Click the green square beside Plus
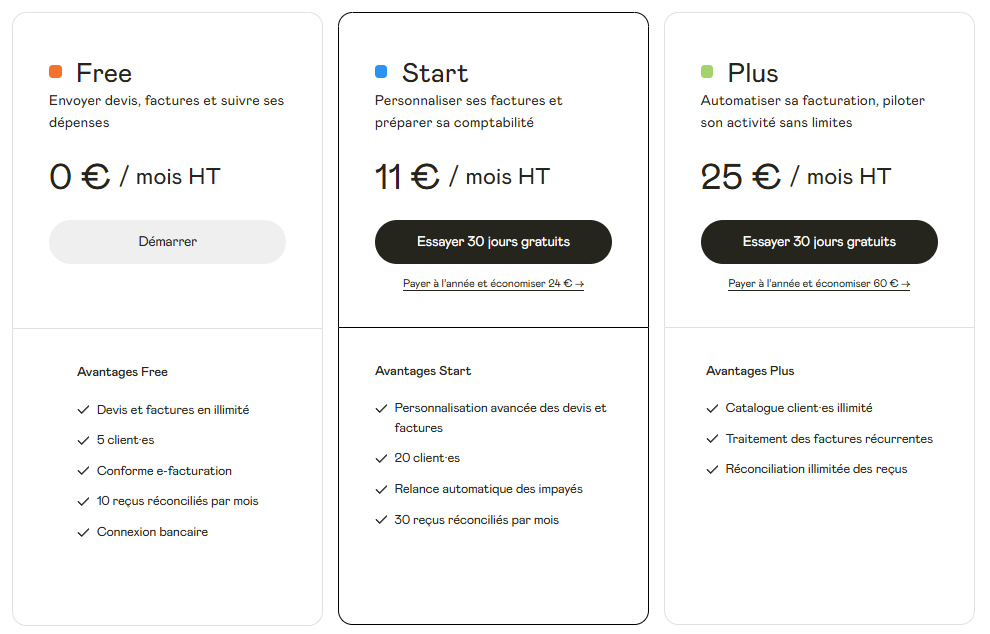Screen dimensions: 990x634 point(707,72)
